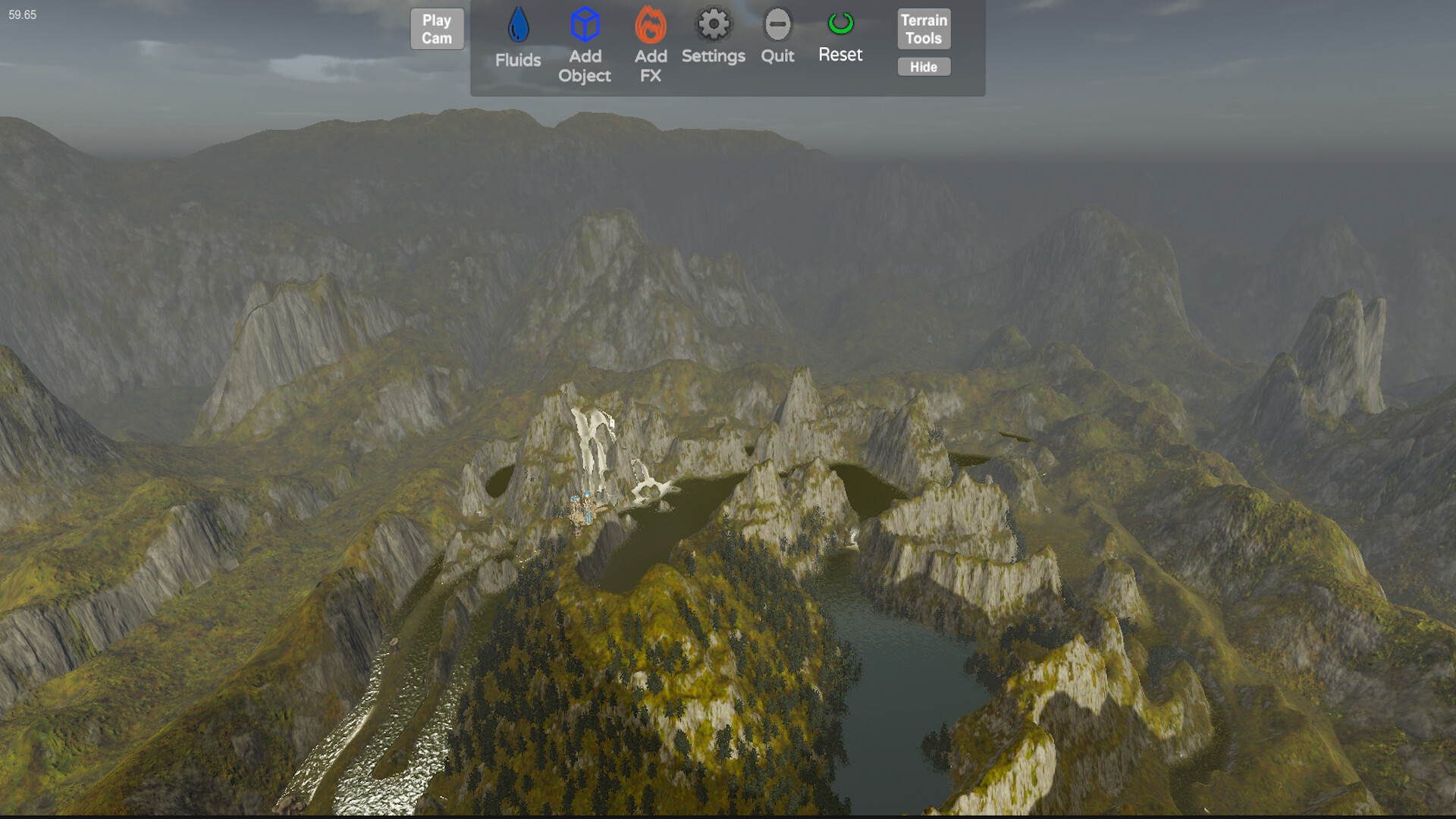Reset the scene using the green circular icon
1456x819 pixels.
point(840,24)
